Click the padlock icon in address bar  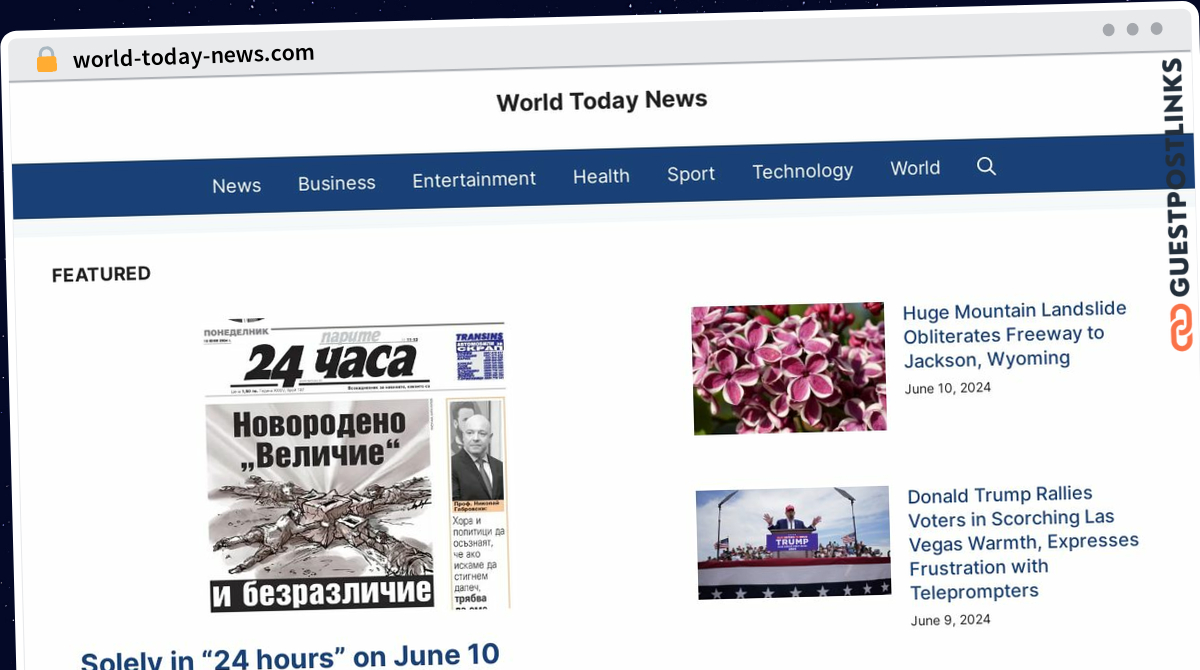[47, 60]
